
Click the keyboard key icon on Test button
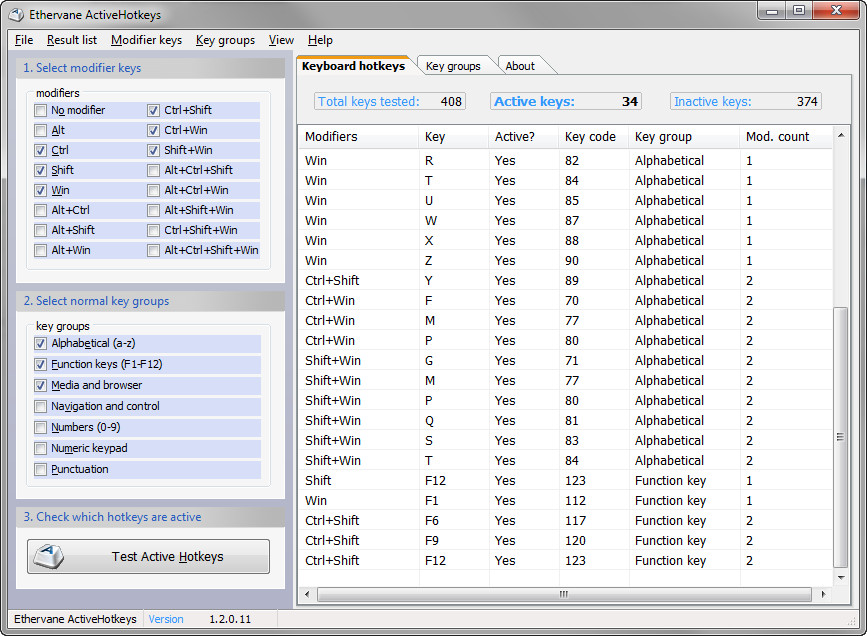point(48,556)
